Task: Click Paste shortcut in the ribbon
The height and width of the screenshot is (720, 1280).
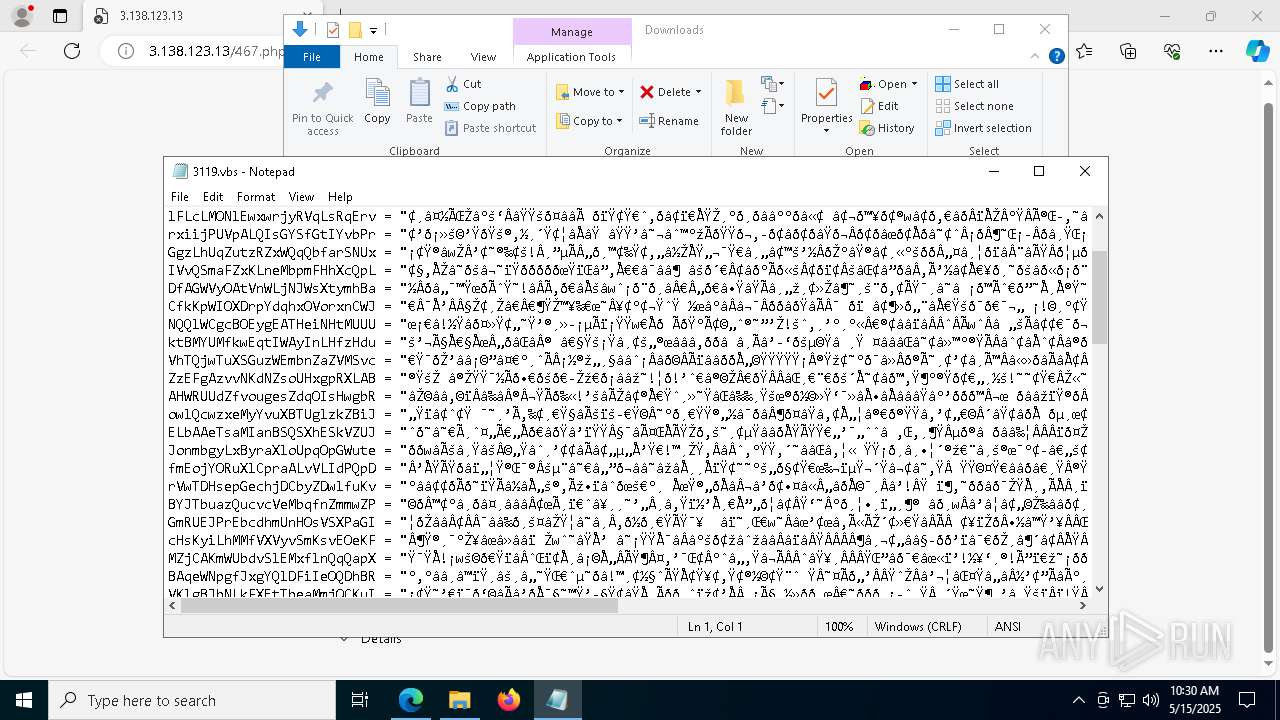Action: point(490,128)
